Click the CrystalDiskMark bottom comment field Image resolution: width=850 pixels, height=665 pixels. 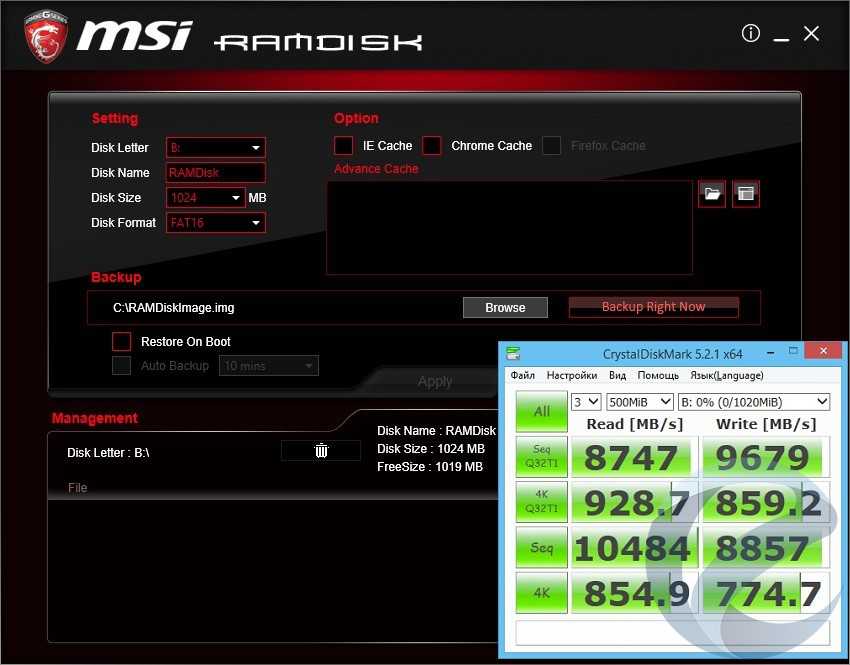pyautogui.click(x=672, y=632)
